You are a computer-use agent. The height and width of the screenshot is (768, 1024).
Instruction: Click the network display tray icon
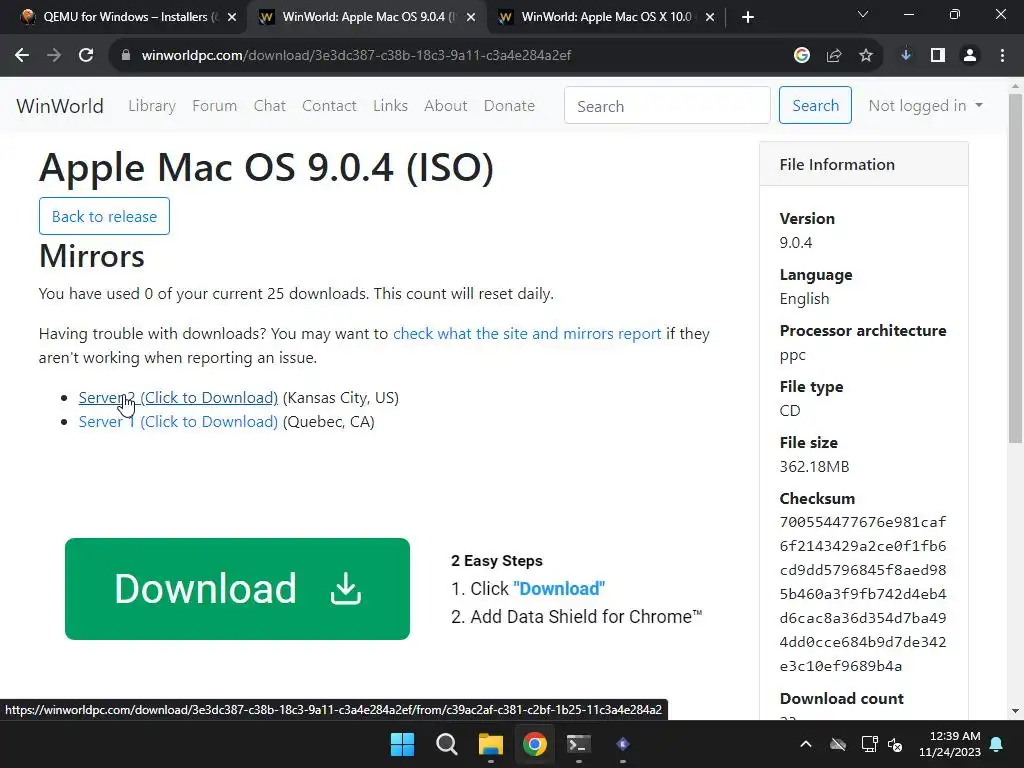pos(869,744)
